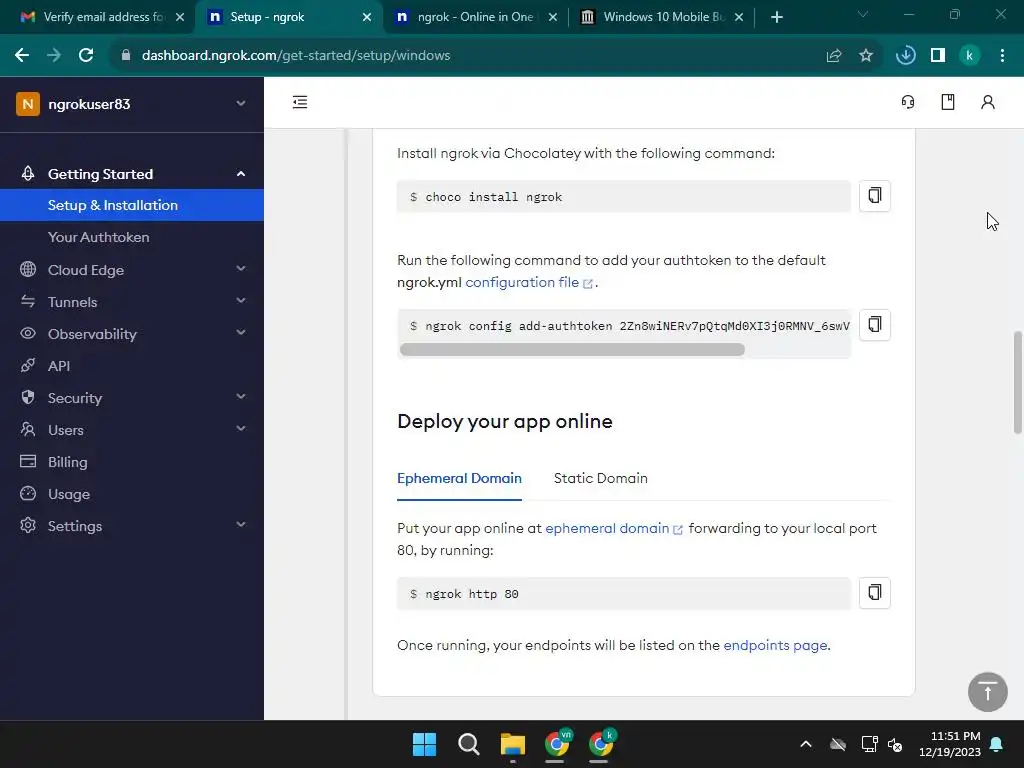
Task: Open the documentation book icon
Action: 948,102
